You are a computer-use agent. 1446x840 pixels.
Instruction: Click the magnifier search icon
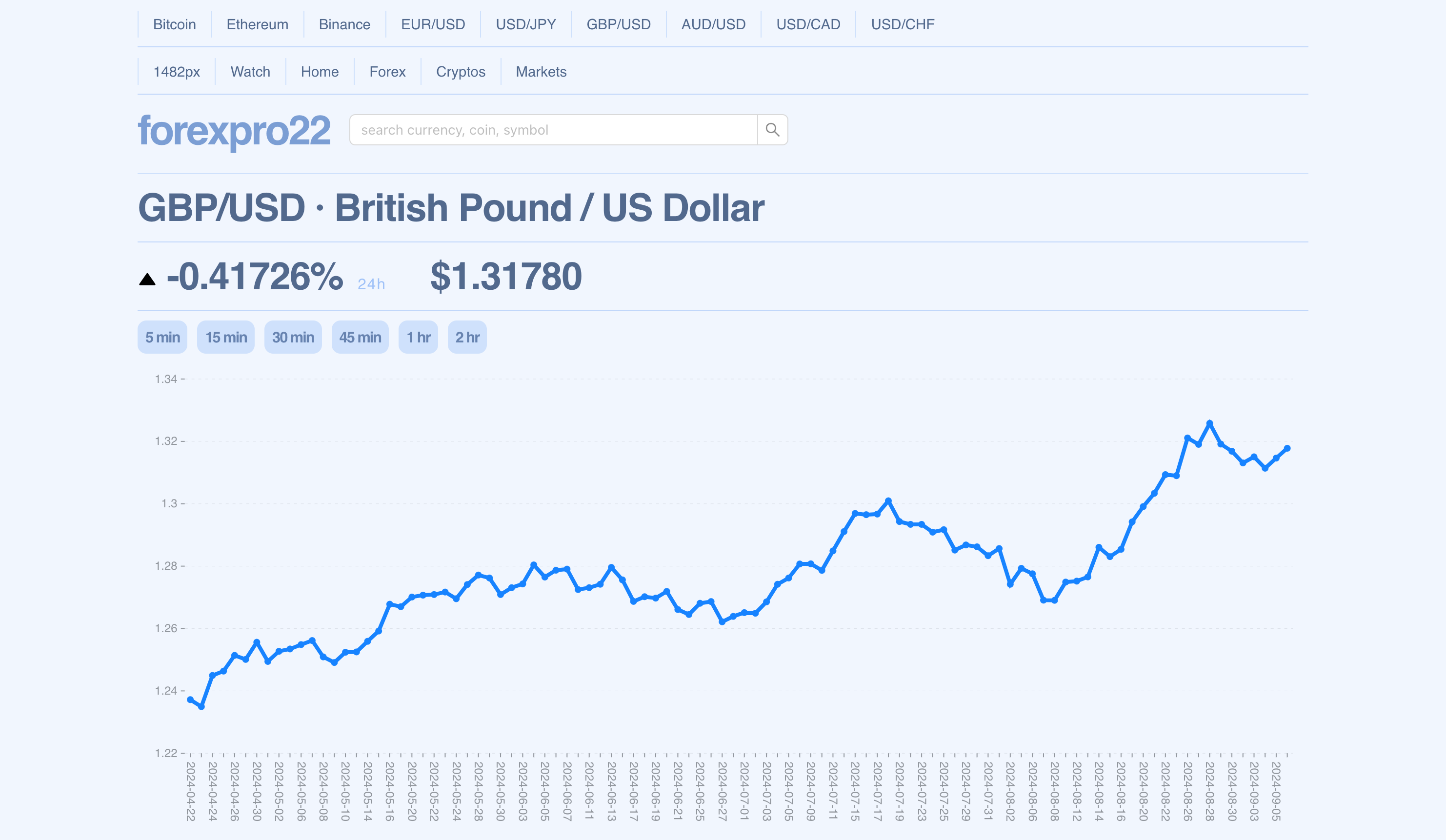tap(772, 130)
